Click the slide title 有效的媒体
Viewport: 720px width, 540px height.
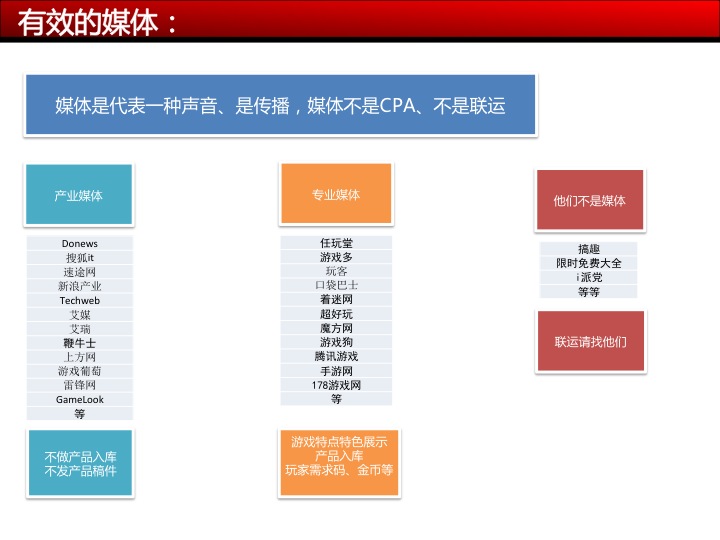coord(97,22)
